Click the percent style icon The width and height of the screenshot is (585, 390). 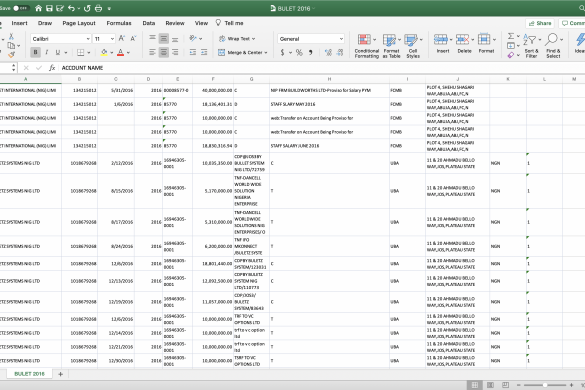299,53
